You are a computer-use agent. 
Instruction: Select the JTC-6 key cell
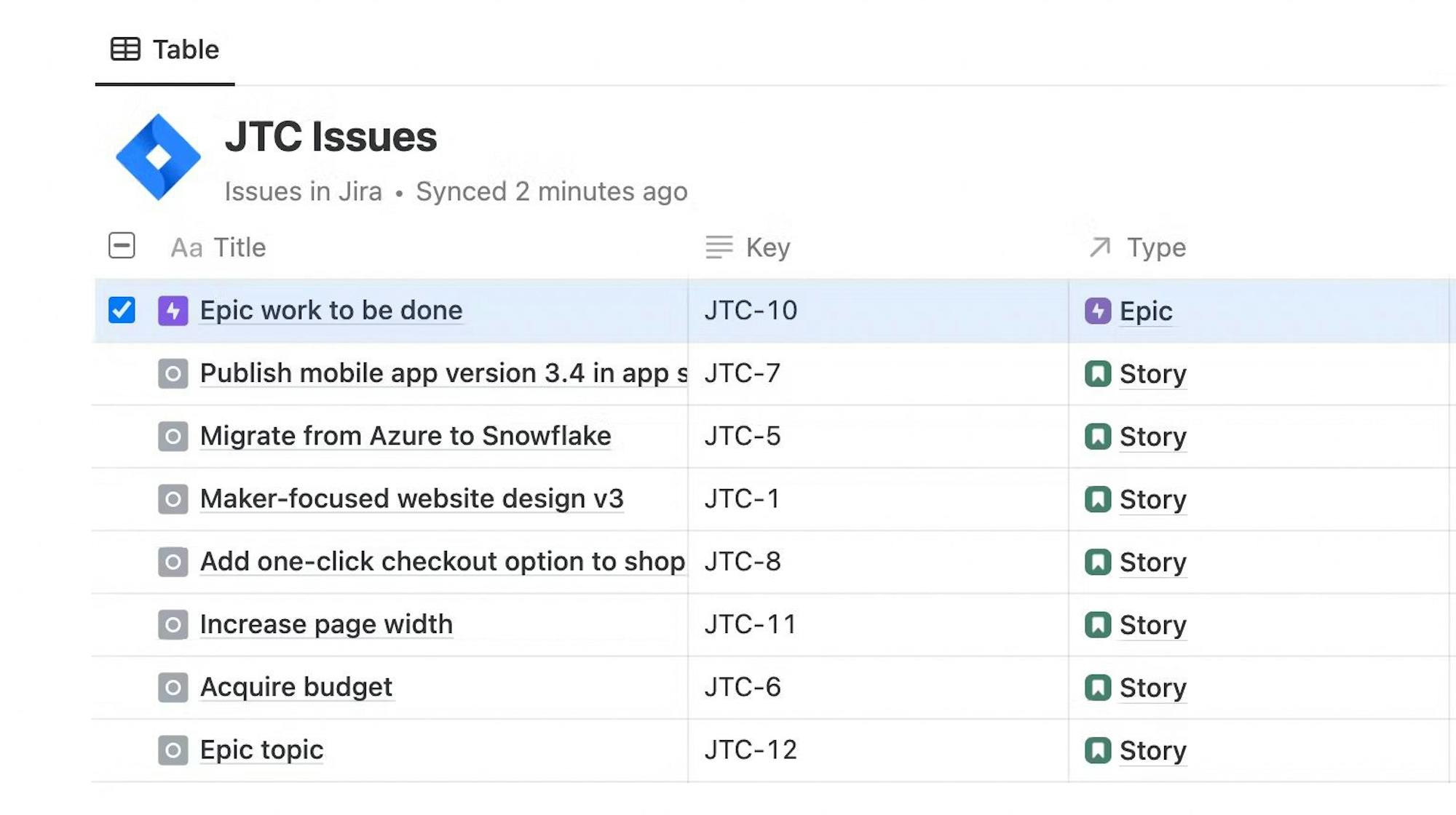(878, 687)
